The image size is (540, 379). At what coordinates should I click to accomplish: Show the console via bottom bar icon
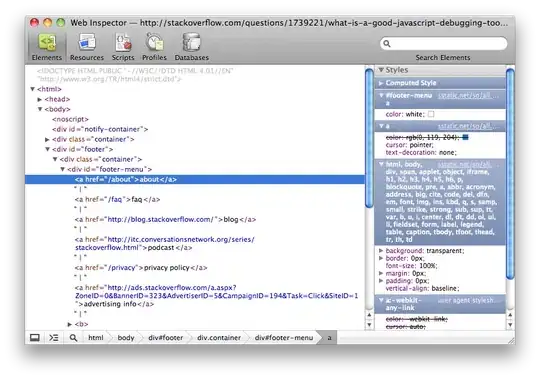coord(54,338)
